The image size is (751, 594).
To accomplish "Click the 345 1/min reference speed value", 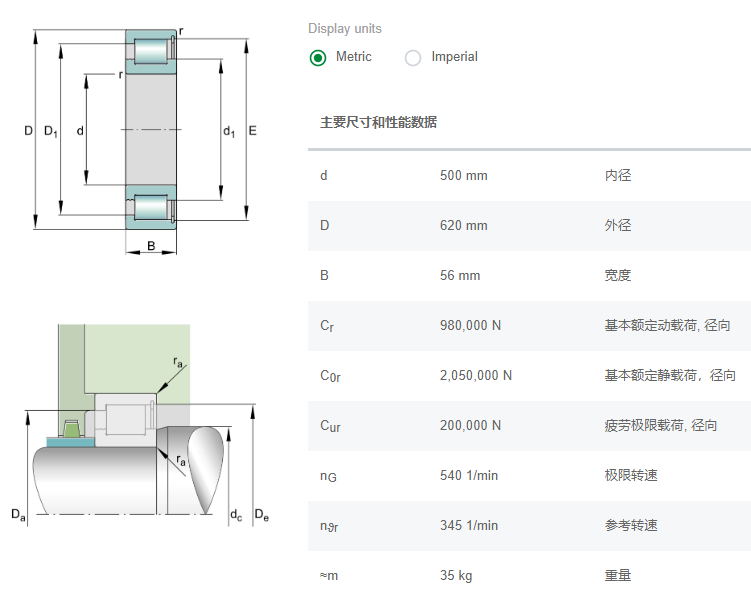I will [x=469, y=526].
